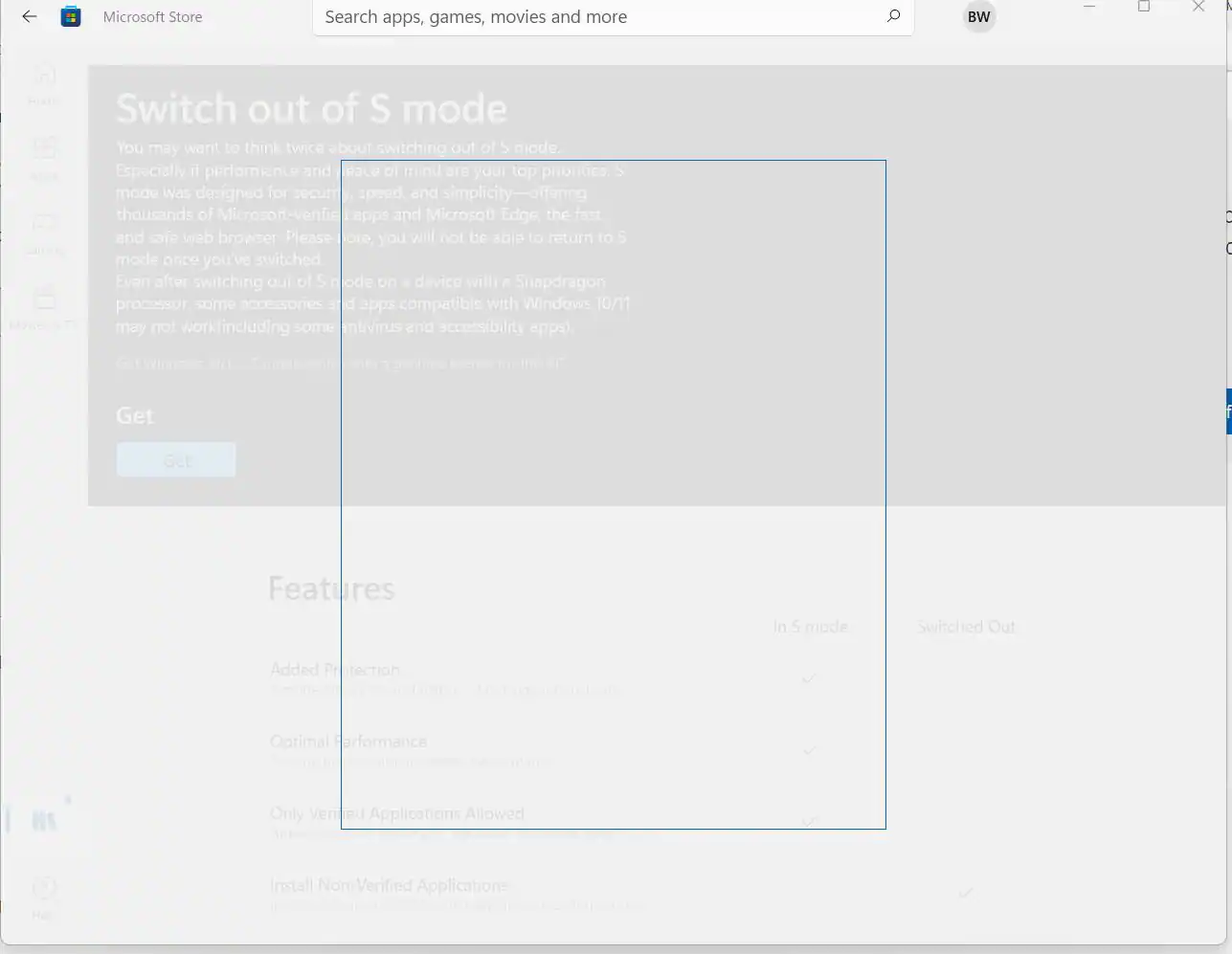
Task: Click the Added Protection check mark
Action: pyautogui.click(x=809, y=678)
